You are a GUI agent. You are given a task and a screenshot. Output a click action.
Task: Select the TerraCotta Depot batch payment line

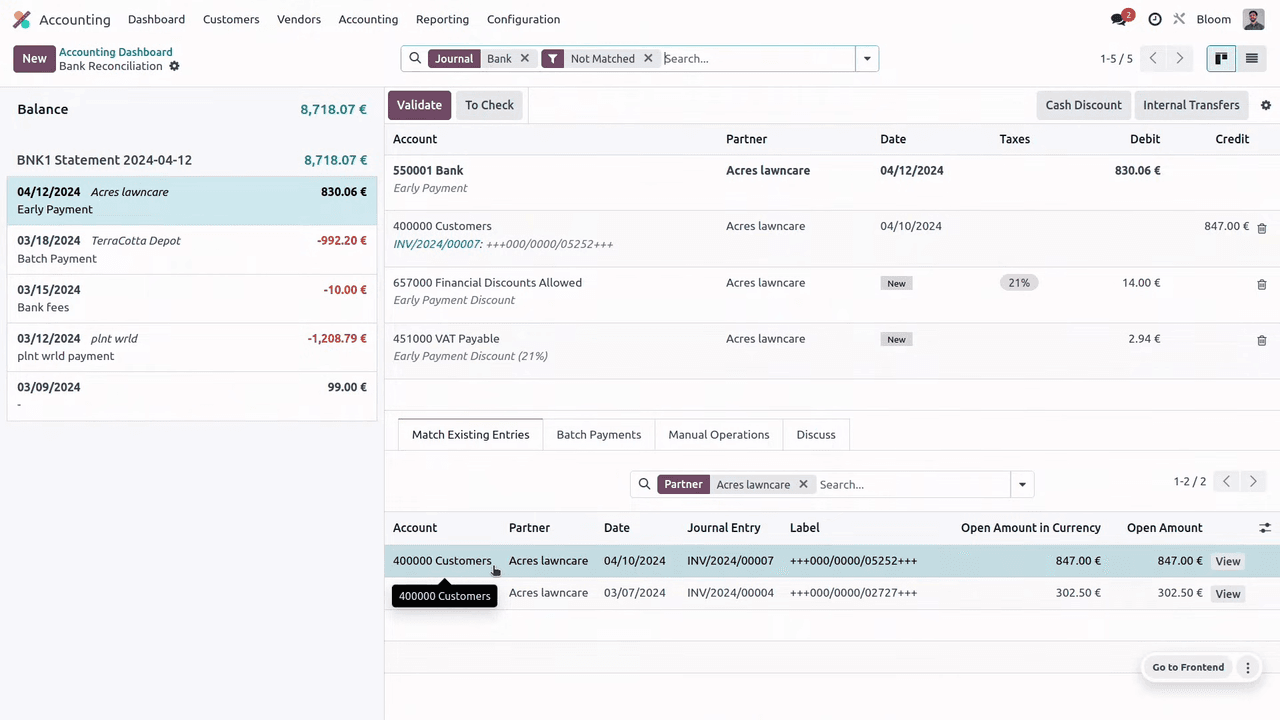point(191,249)
